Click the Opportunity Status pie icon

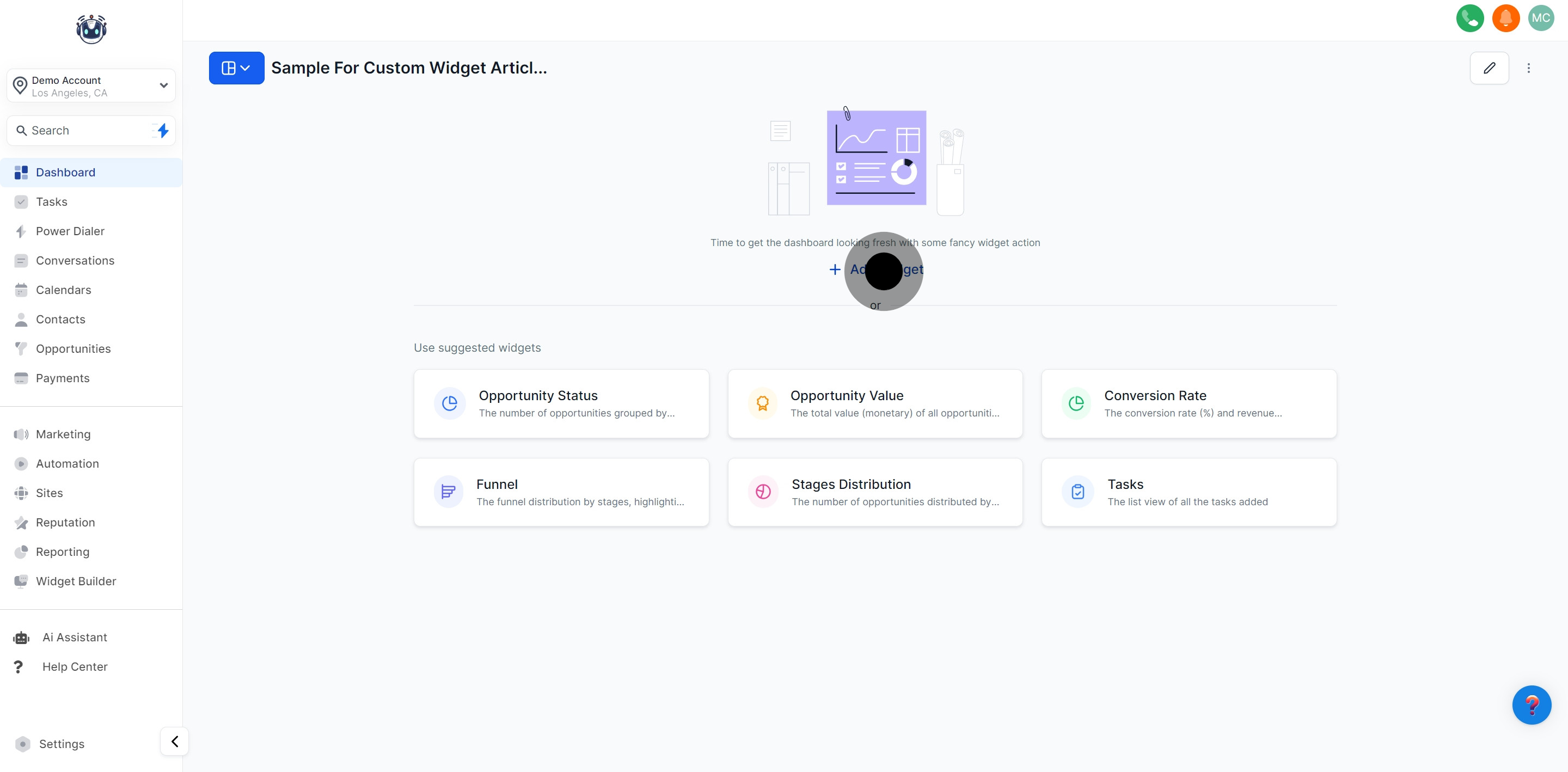pyautogui.click(x=450, y=403)
